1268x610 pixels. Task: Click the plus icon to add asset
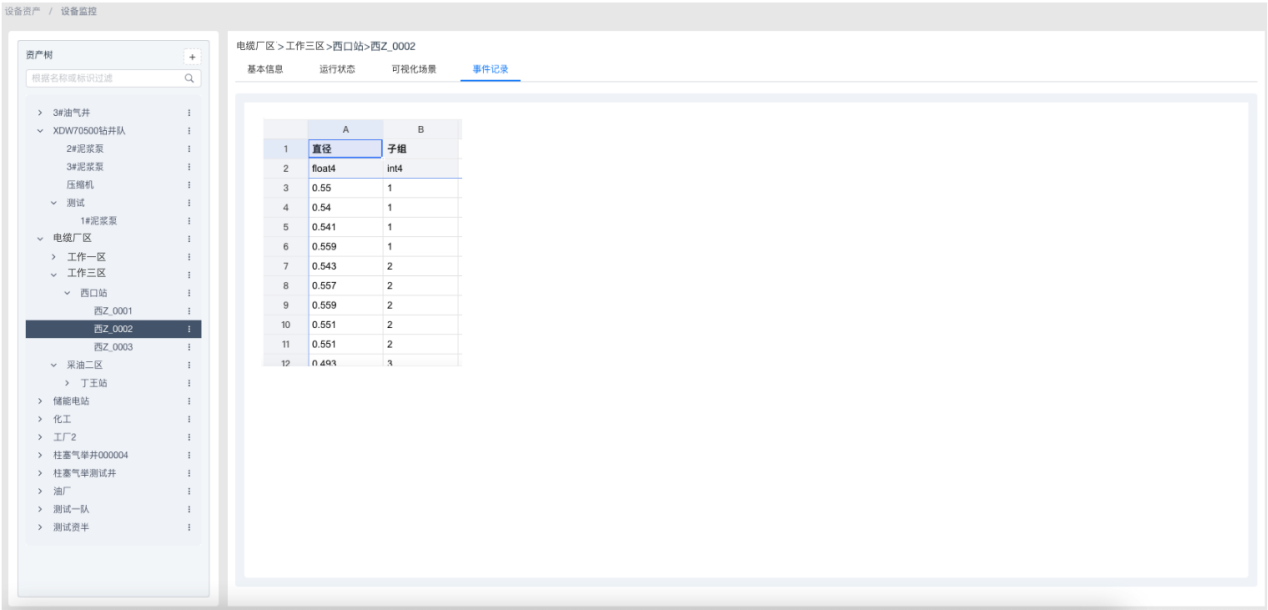click(193, 57)
